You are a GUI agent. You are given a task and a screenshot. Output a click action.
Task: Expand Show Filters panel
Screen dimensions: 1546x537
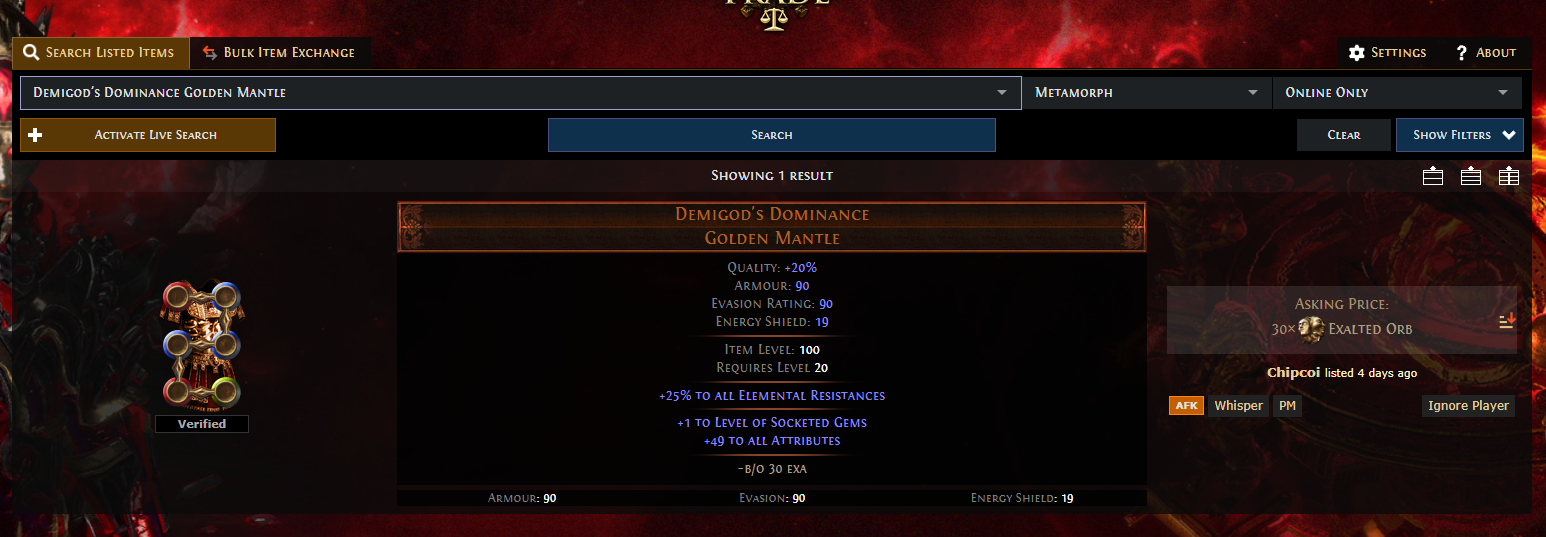point(1459,135)
